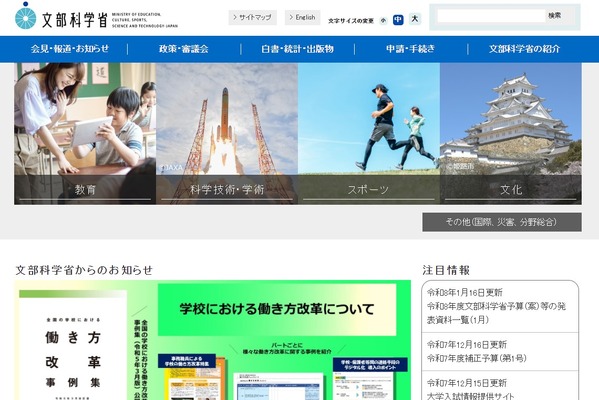Select the スポーツ runners tile
The image size is (599, 400).
click(x=369, y=134)
